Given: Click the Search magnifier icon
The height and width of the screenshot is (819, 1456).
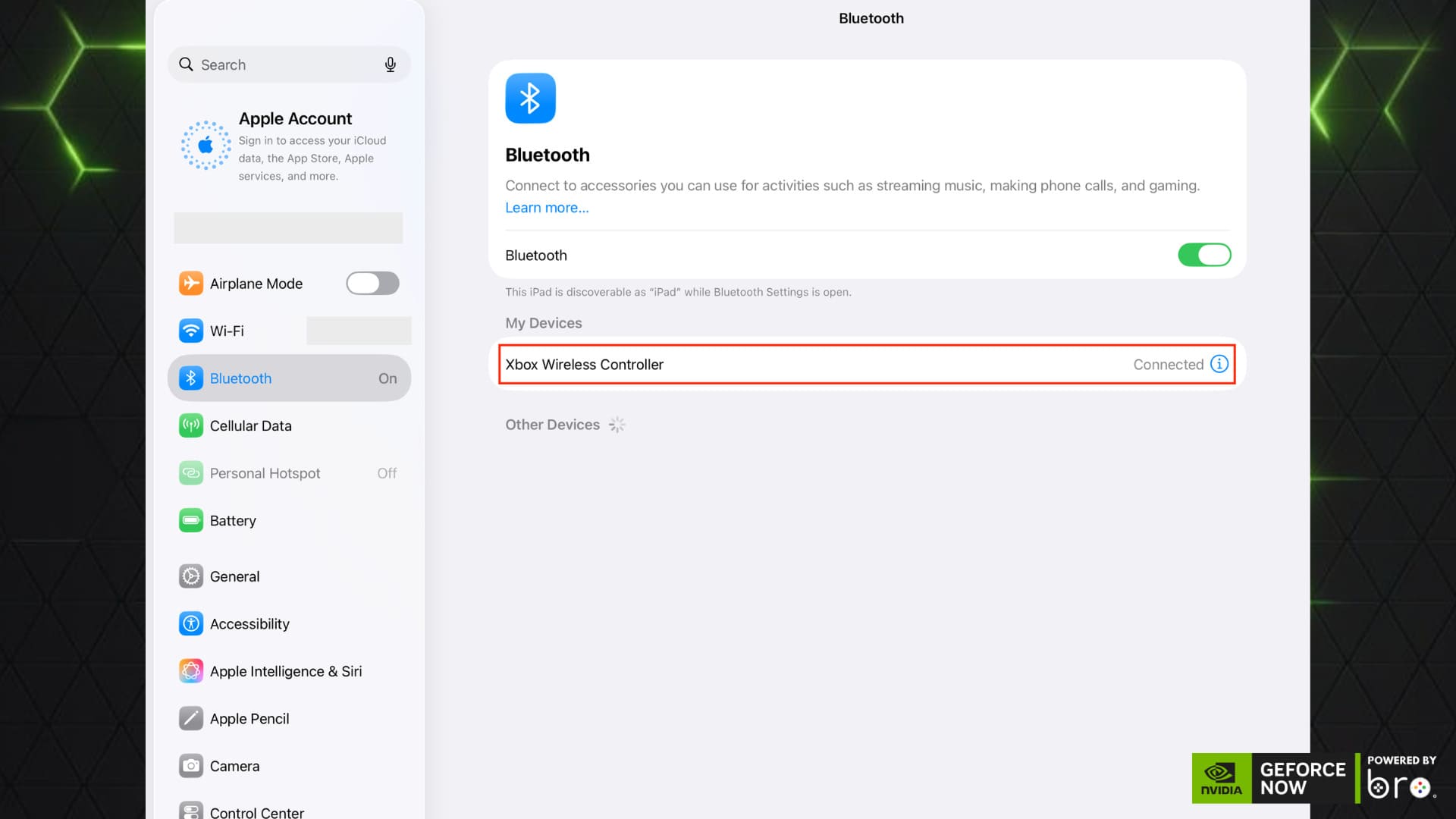Looking at the screenshot, I should (186, 64).
